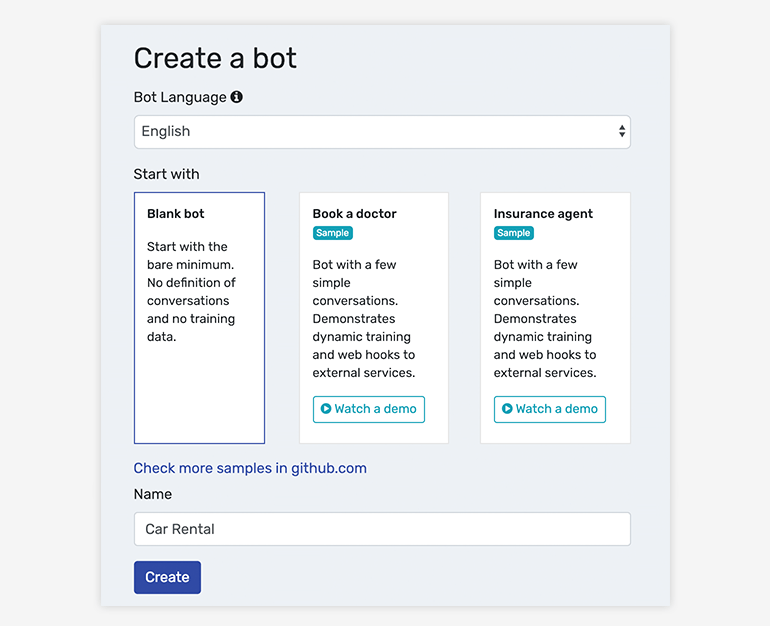
Task: Select the Blank bot template card
Action: (199, 318)
